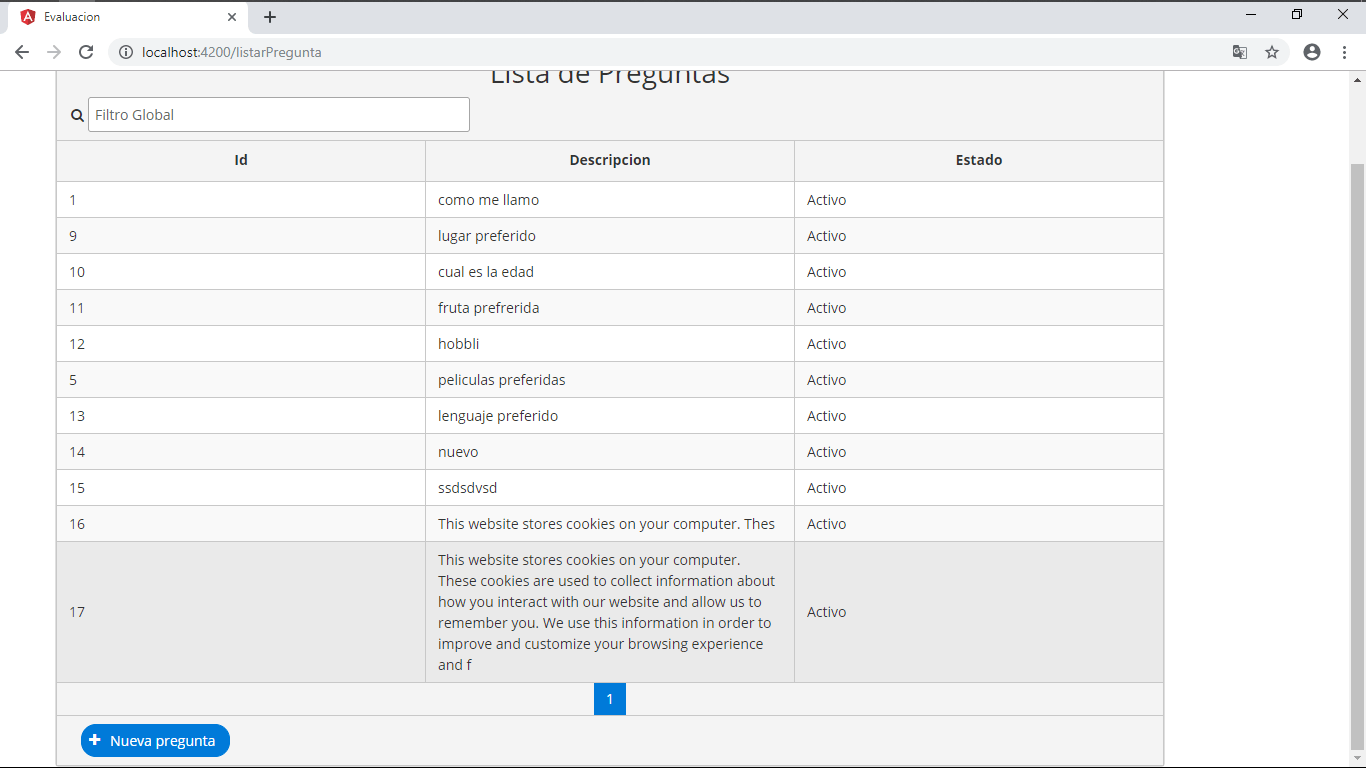The image size is (1366, 768).
Task: Open a new browser tab
Action: pyautogui.click(x=270, y=16)
